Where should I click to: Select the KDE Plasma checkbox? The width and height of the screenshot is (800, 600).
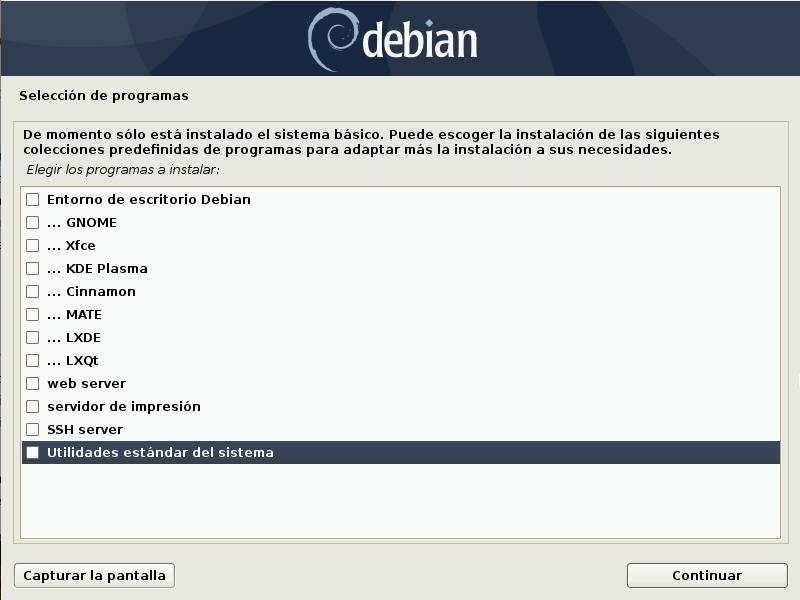[x=33, y=268]
